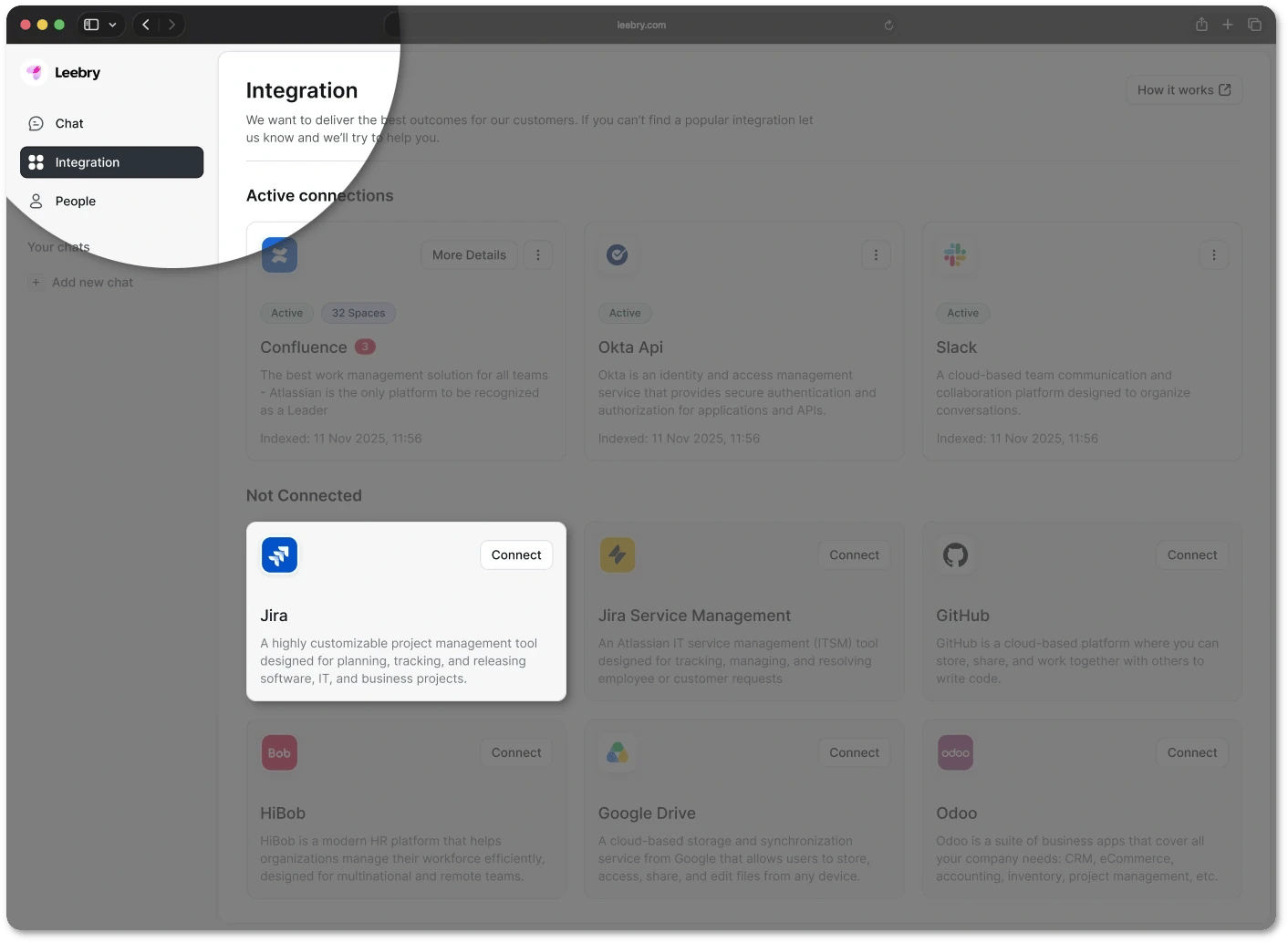Viewport: 1288px width, 943px height.
Task: Click the Slack app icon
Action: pos(955,255)
